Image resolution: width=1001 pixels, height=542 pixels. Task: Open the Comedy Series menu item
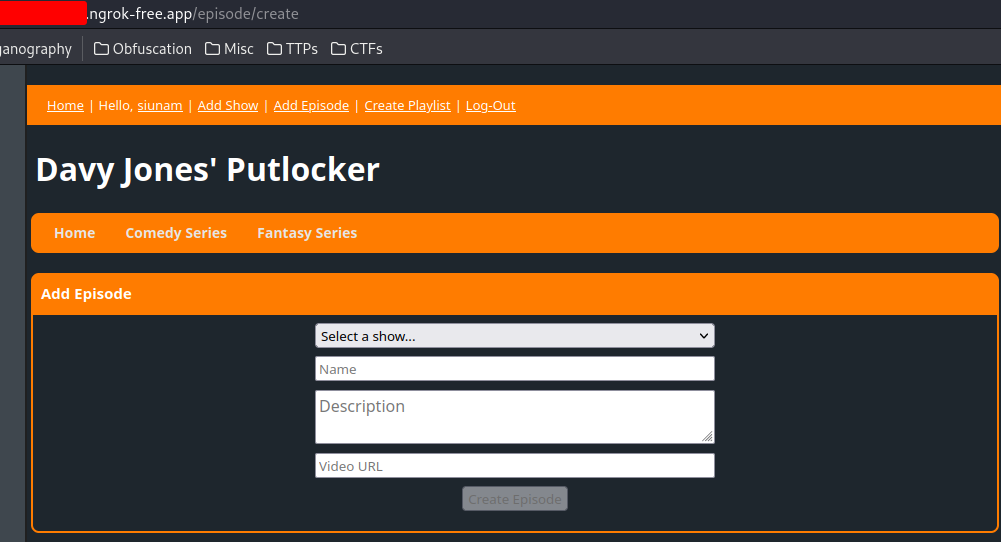pyautogui.click(x=176, y=233)
